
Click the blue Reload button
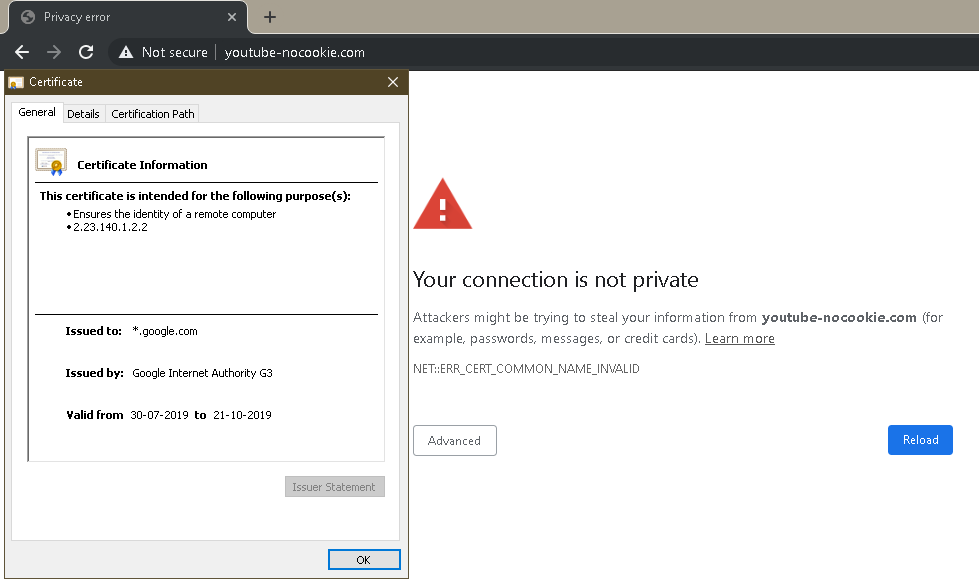(x=920, y=440)
